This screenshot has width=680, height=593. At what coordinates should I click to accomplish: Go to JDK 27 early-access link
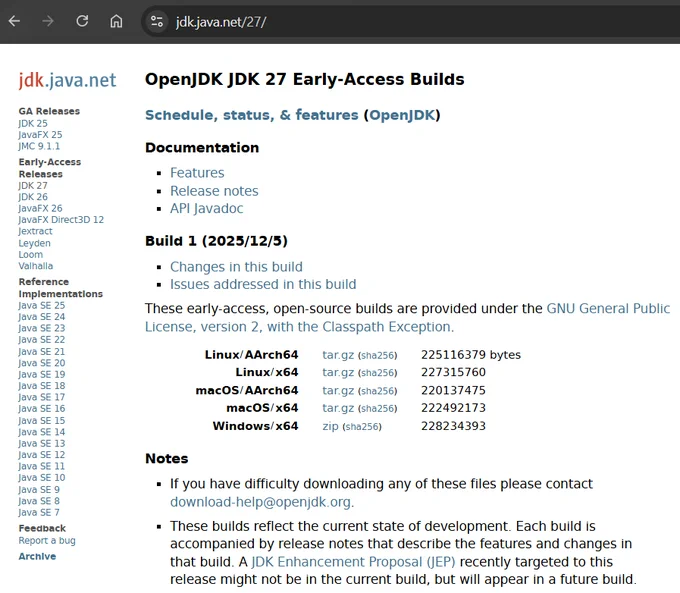(x=33, y=186)
